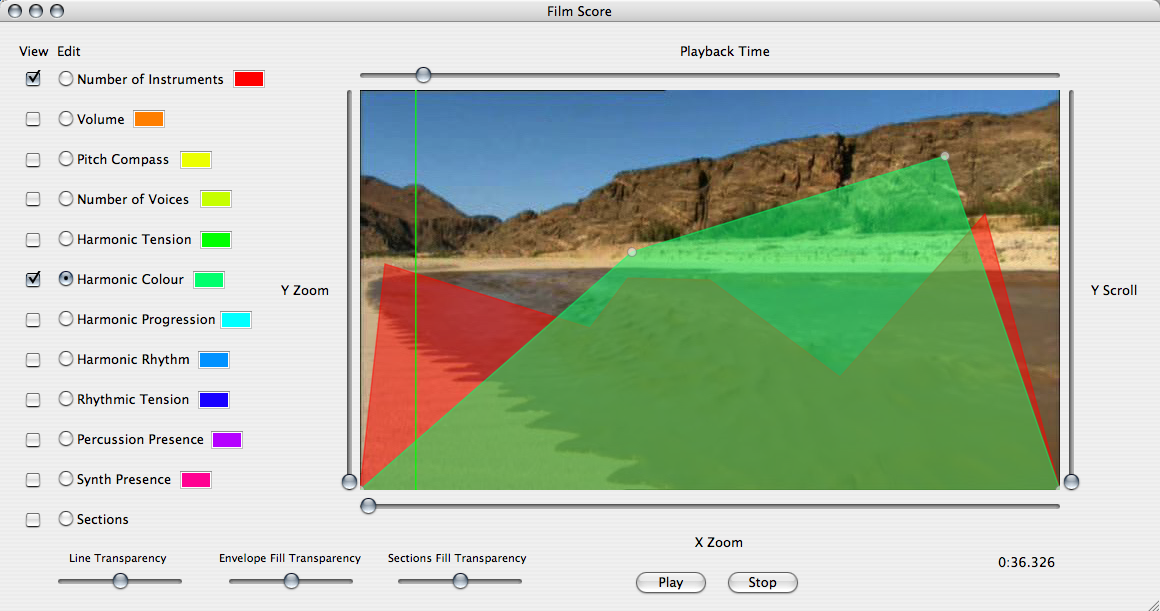Click the Y Scroll slider knob
The image size is (1160, 611).
point(1071,482)
